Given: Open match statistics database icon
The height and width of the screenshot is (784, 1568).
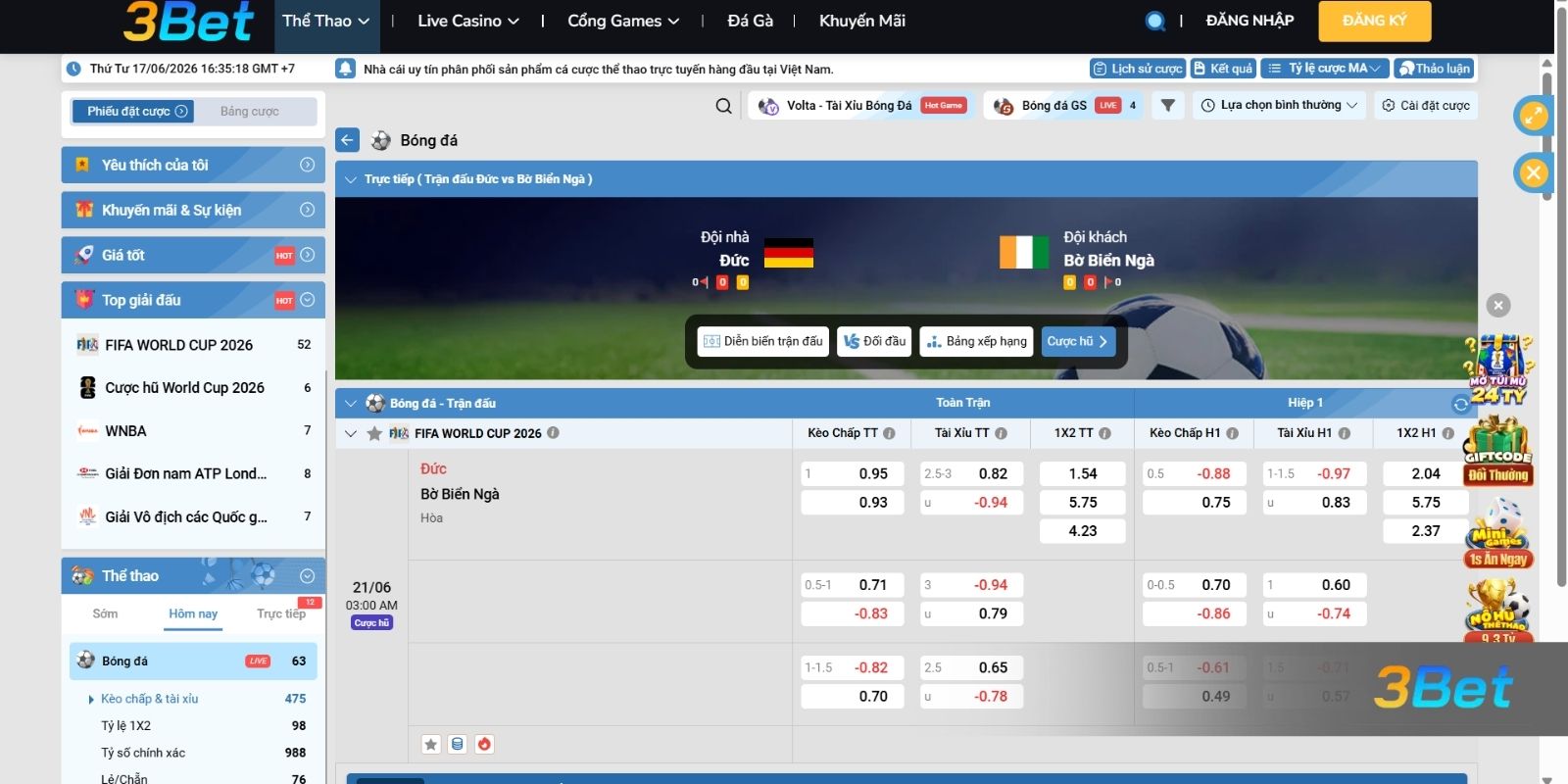Looking at the screenshot, I should [457, 744].
